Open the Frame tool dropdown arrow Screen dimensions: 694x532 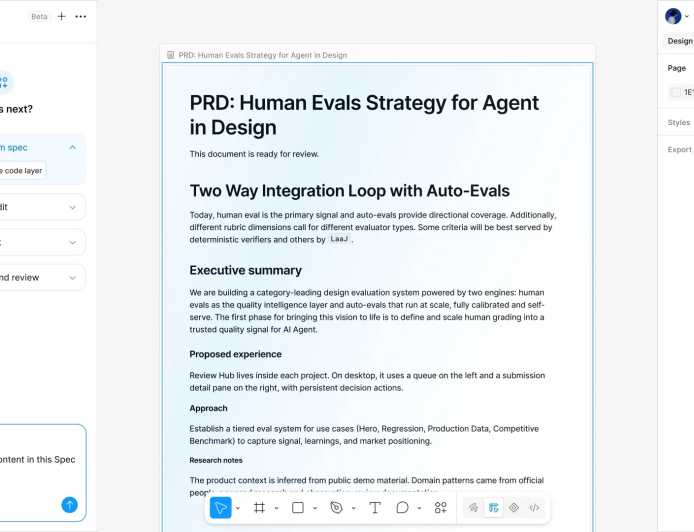276,508
